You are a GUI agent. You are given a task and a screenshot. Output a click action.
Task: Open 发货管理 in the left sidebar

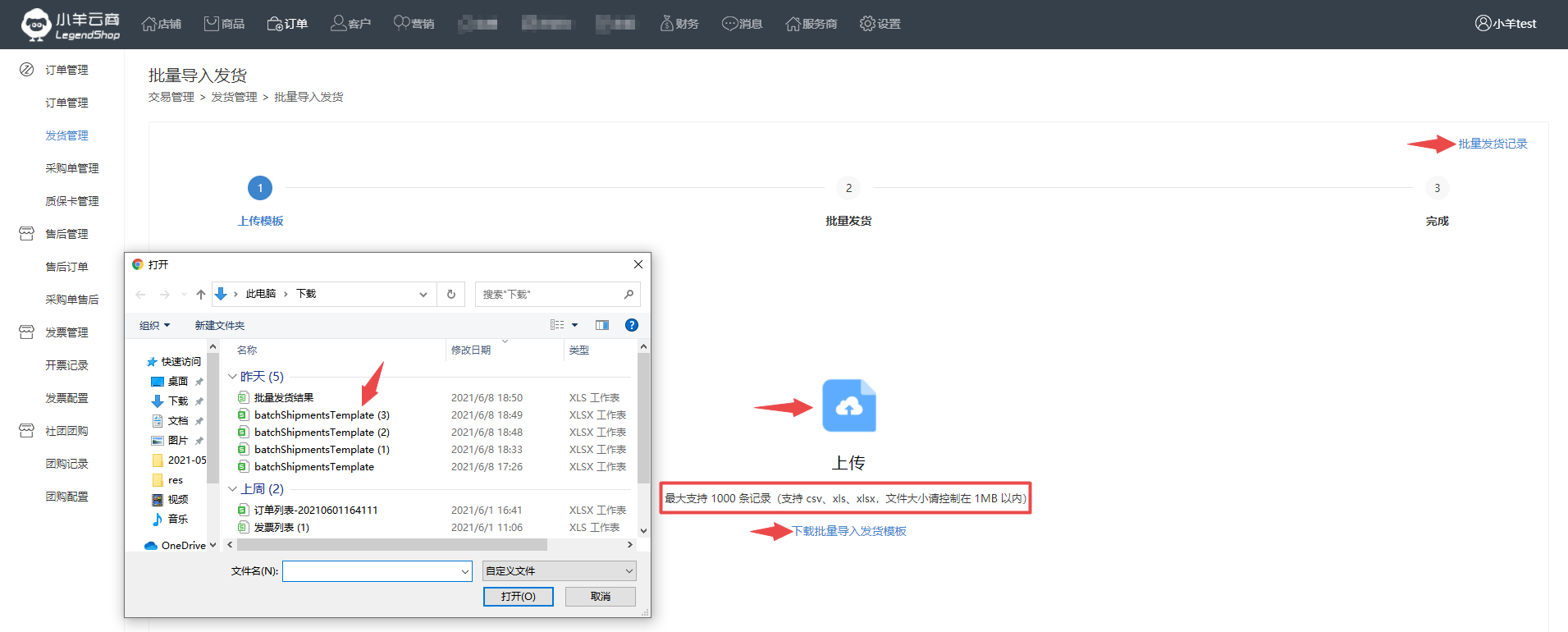tap(66, 135)
